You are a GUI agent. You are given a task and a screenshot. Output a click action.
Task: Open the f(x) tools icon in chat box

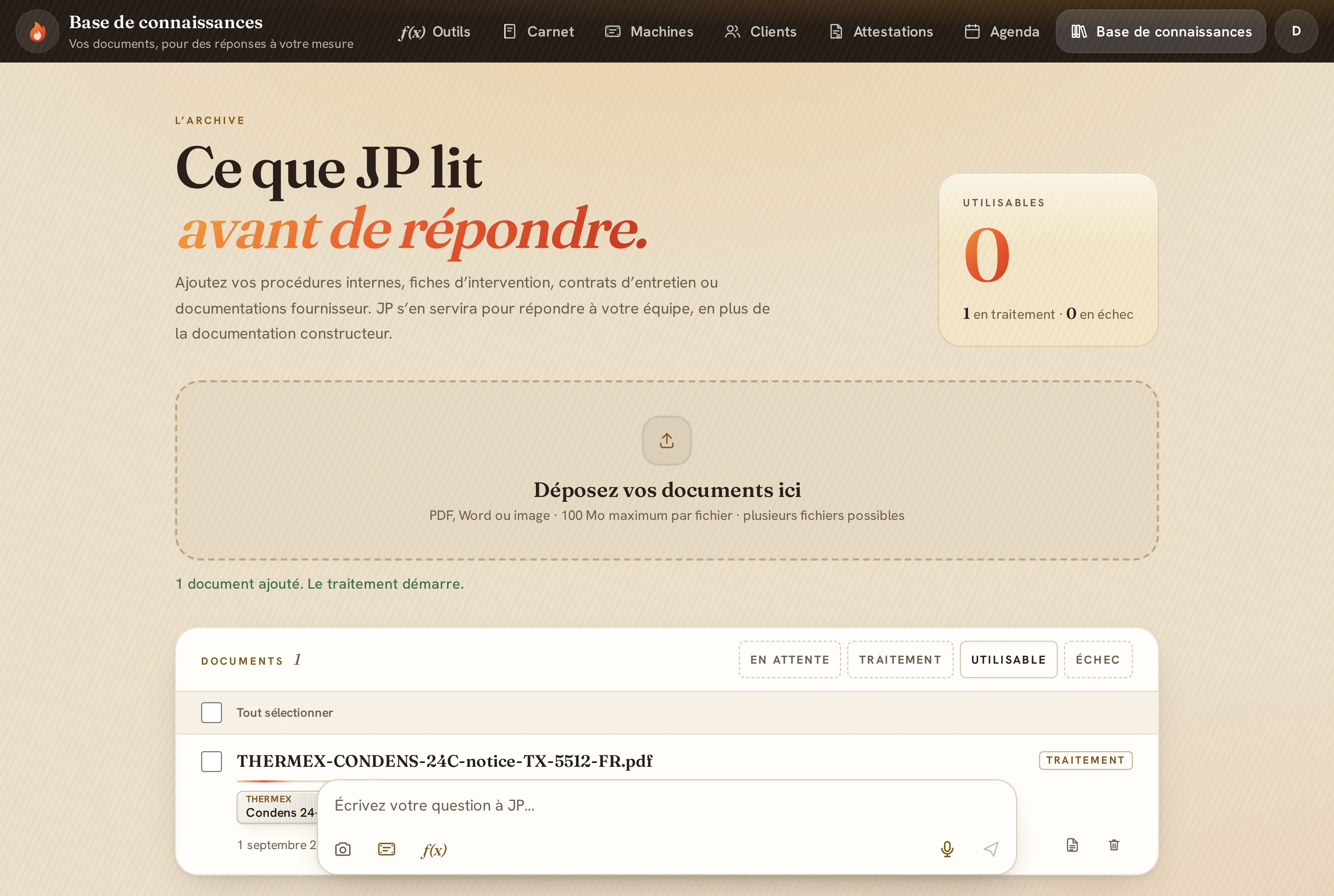[434, 850]
